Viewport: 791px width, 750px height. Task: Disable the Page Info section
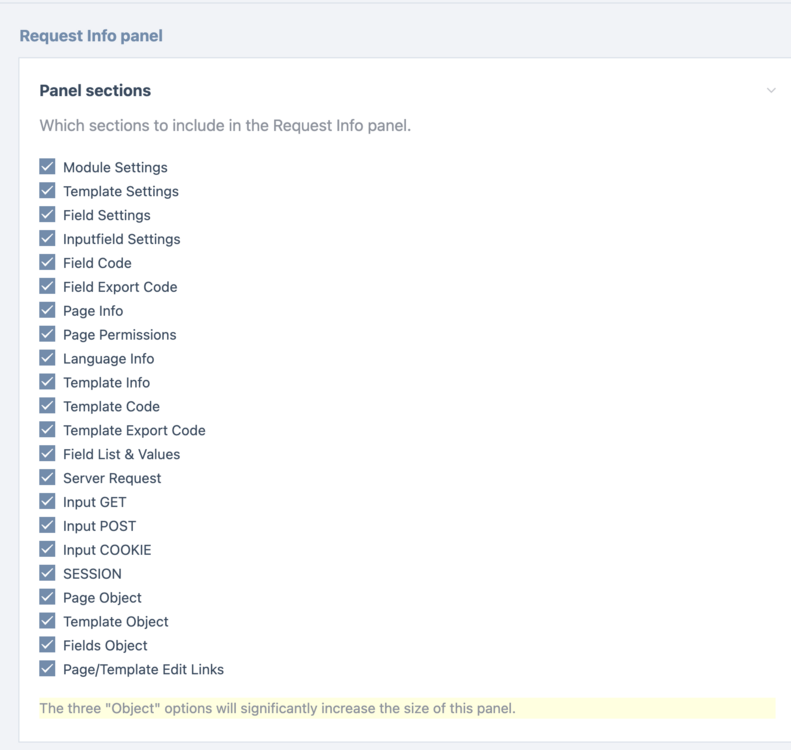click(x=47, y=311)
